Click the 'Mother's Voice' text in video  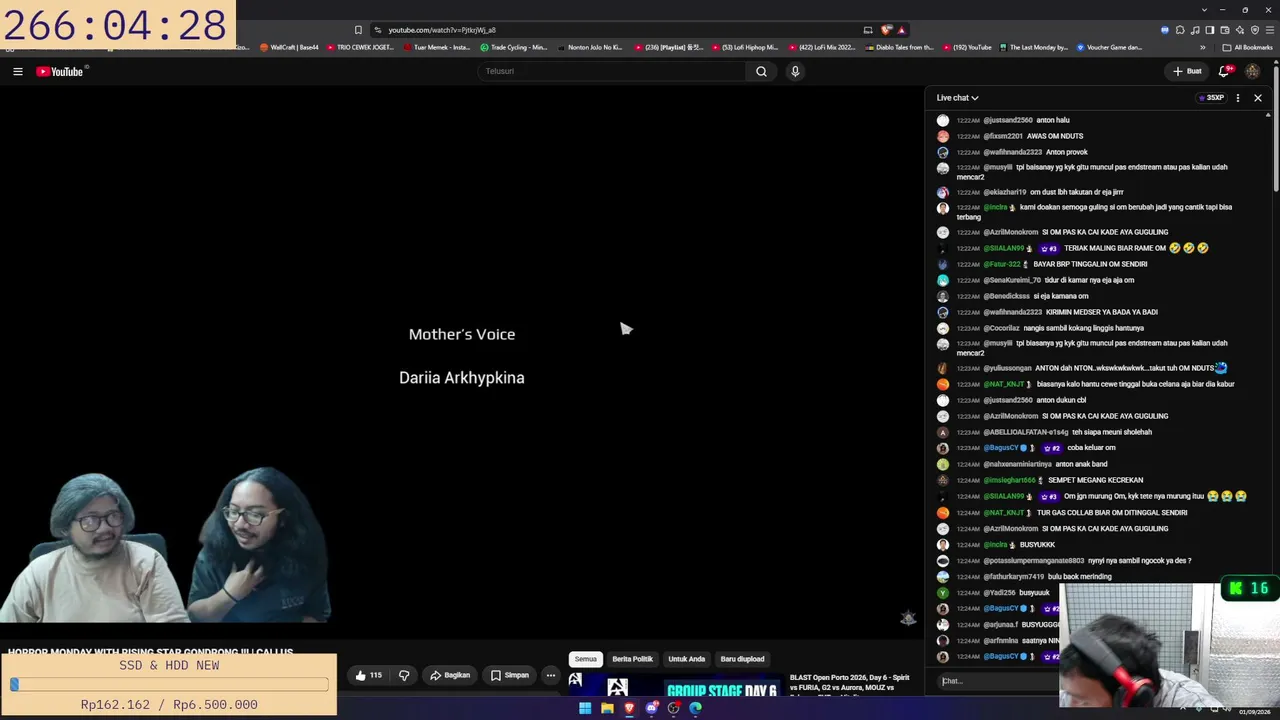[462, 334]
